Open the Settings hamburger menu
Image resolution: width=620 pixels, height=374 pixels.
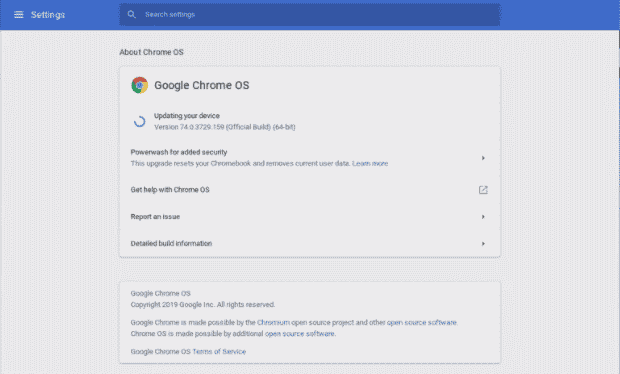pos(19,15)
